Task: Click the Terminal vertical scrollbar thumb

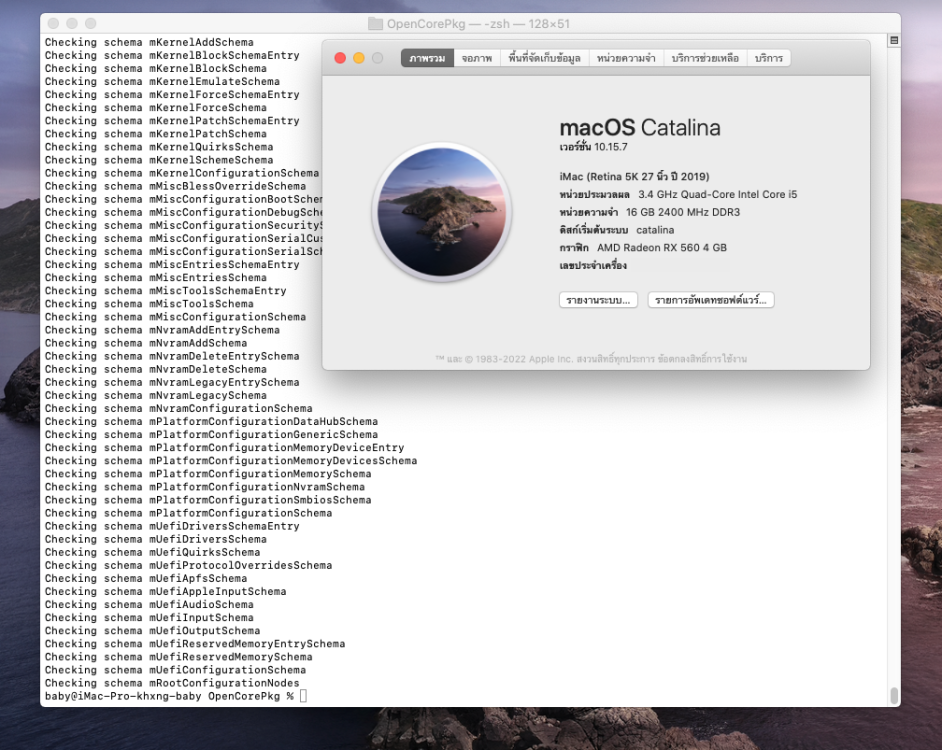Action: 894,695
